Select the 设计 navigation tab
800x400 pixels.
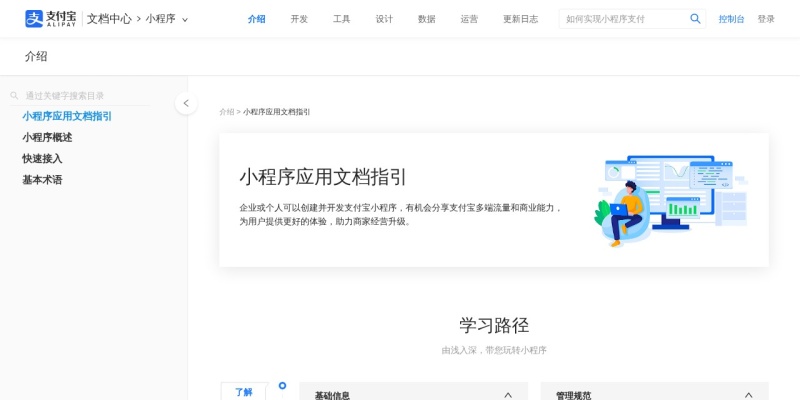pyautogui.click(x=384, y=19)
